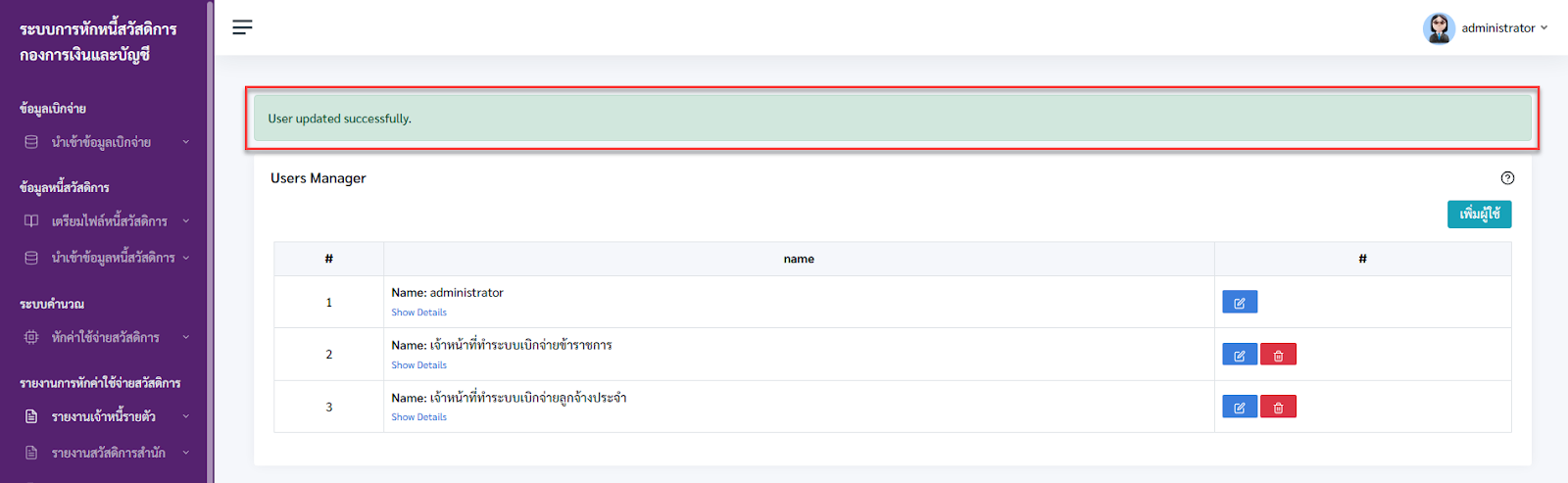Click document icon of รายงานสวัสดิการสำนัก

(31, 453)
